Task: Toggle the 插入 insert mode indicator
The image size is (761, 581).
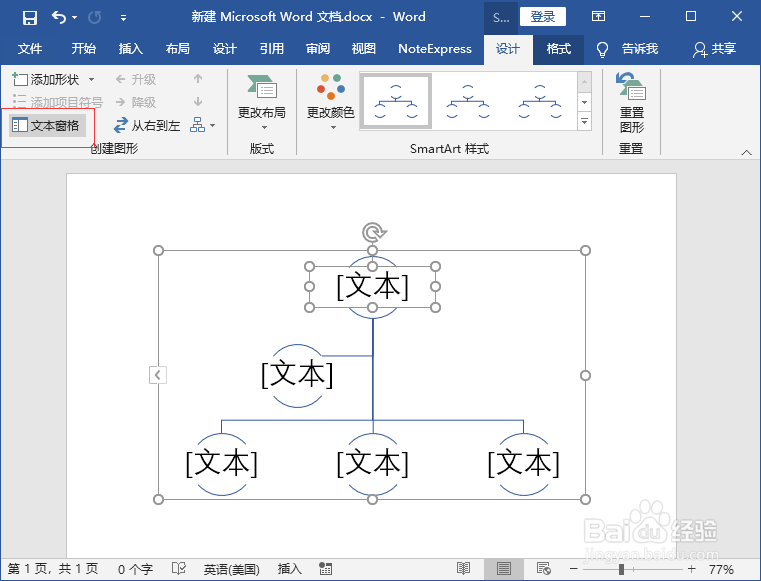Action: (290, 569)
